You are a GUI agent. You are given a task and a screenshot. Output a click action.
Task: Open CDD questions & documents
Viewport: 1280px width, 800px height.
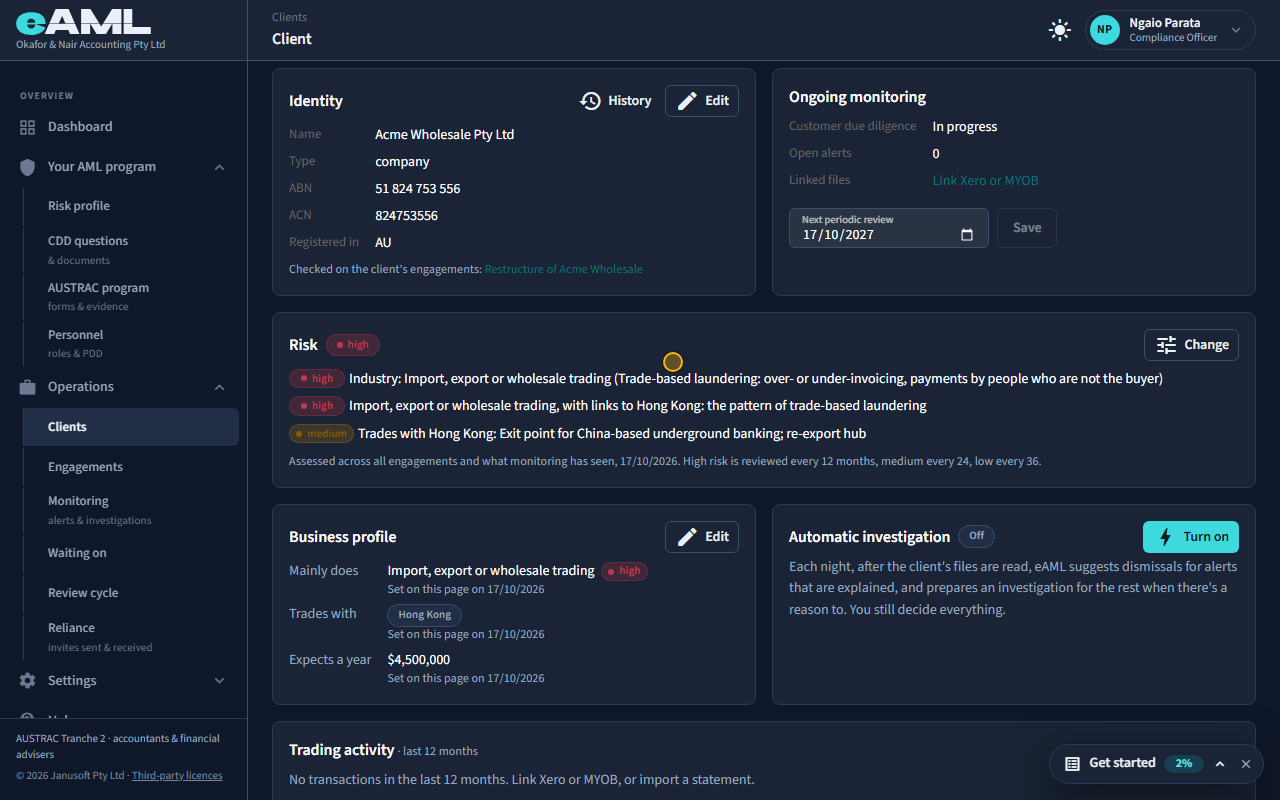[131, 249]
